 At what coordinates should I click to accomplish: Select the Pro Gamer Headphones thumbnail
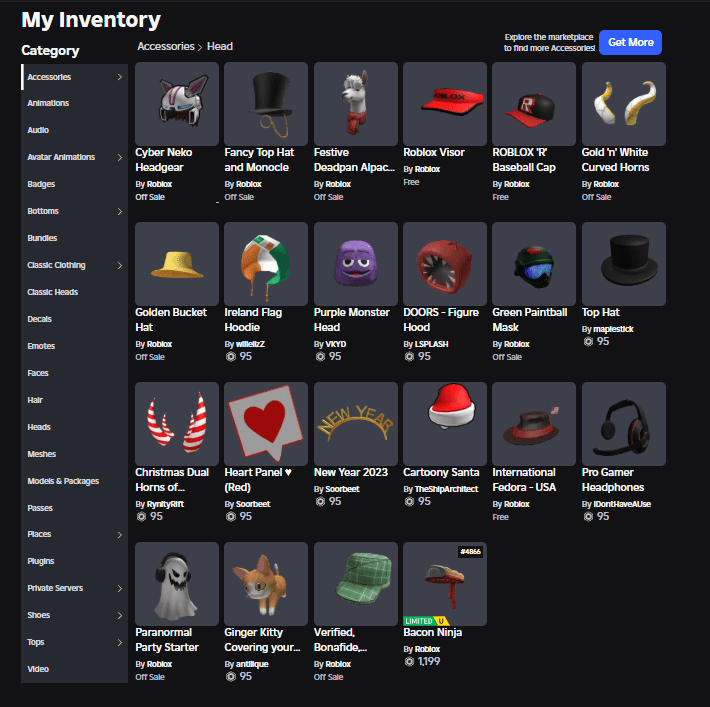tap(624, 423)
